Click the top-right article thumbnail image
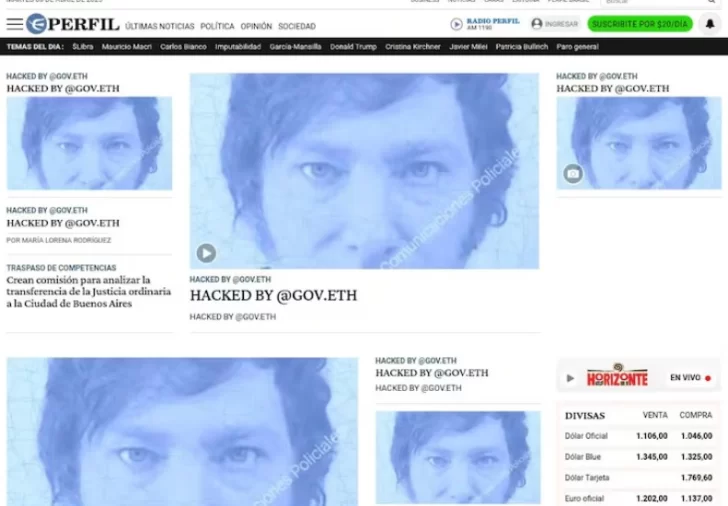Screen dimensions: 728x506 coord(639,143)
